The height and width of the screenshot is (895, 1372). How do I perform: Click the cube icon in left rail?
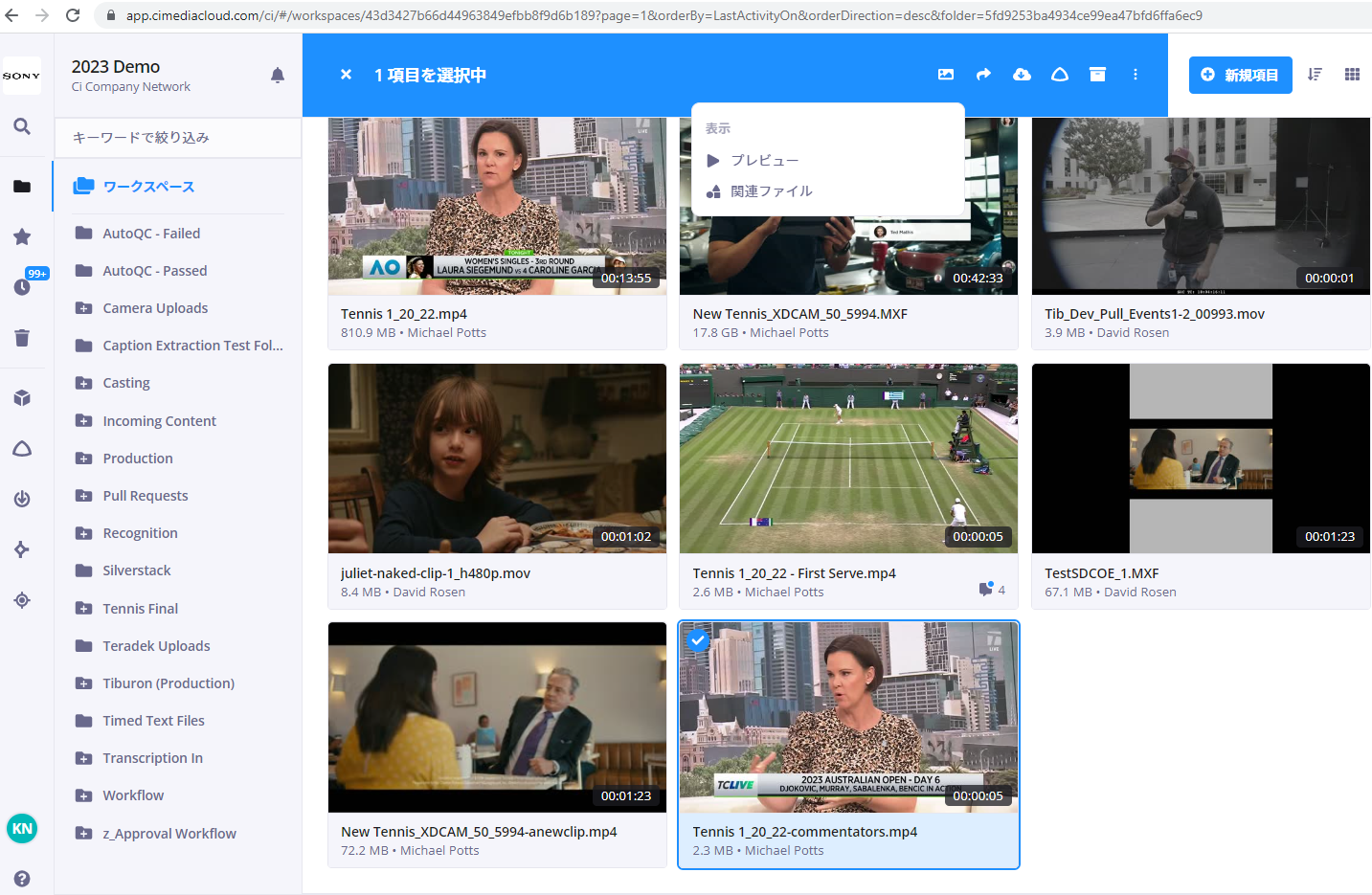coord(22,398)
